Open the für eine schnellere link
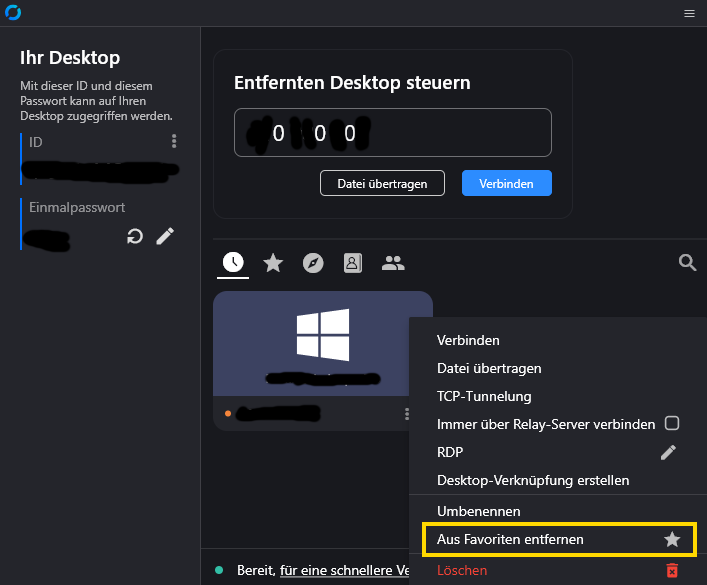Viewport: 707px width, 585px height. click(x=344, y=571)
